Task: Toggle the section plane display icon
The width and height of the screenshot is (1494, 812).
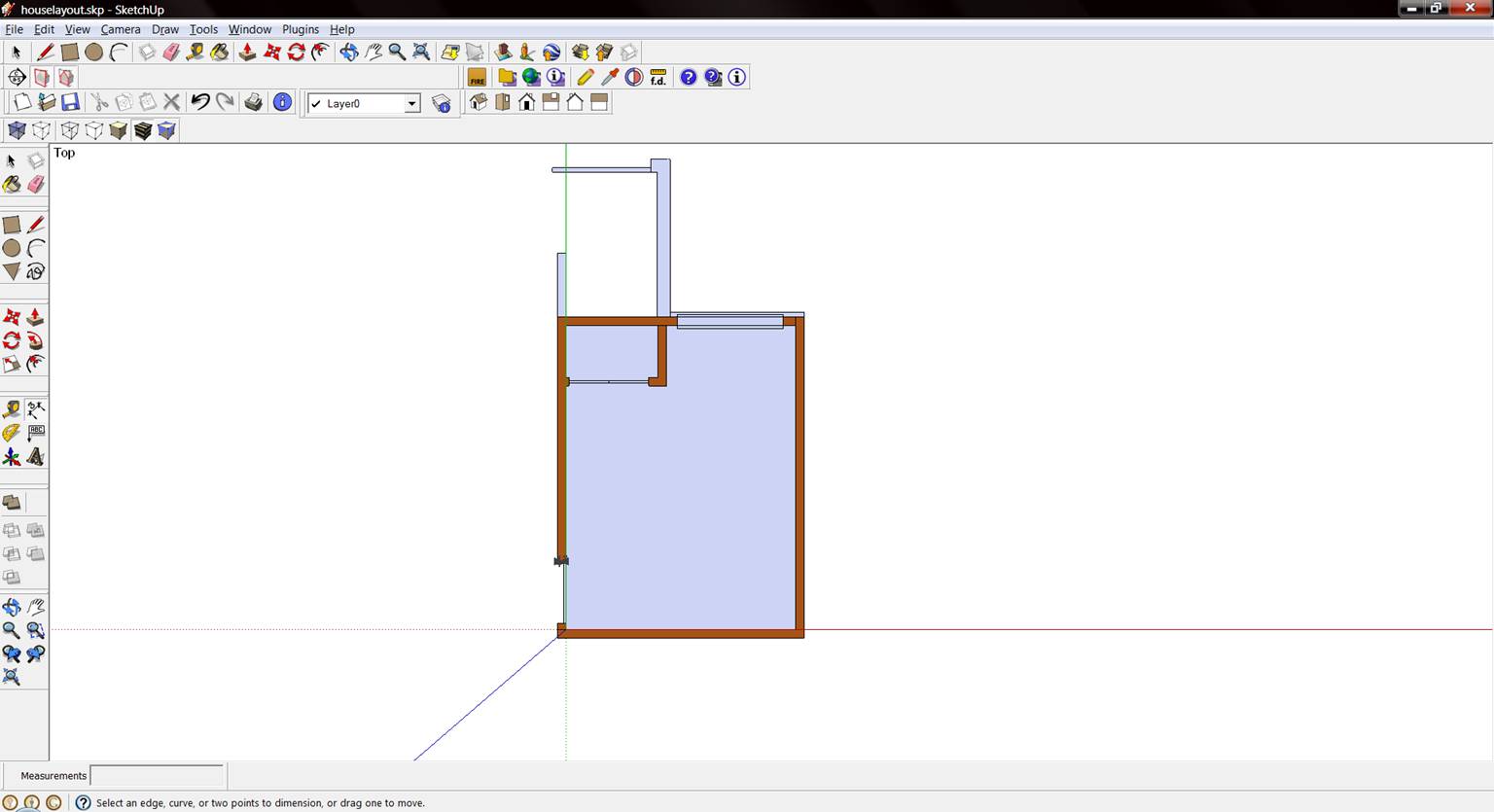Action: (x=42, y=78)
